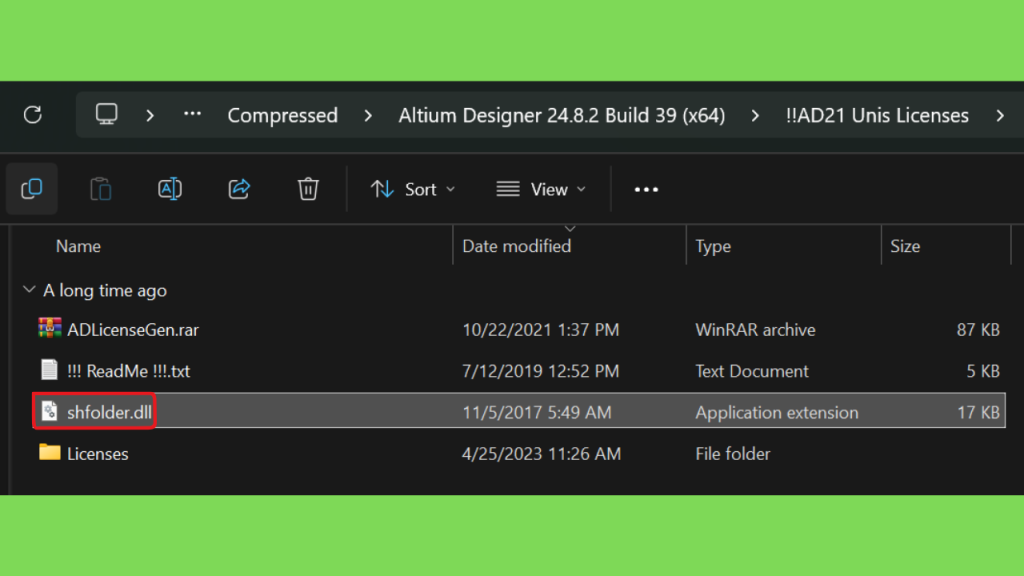Click the date 4/25/2023 11:26 AM
Screen dimensions: 1024x576
(541, 453)
